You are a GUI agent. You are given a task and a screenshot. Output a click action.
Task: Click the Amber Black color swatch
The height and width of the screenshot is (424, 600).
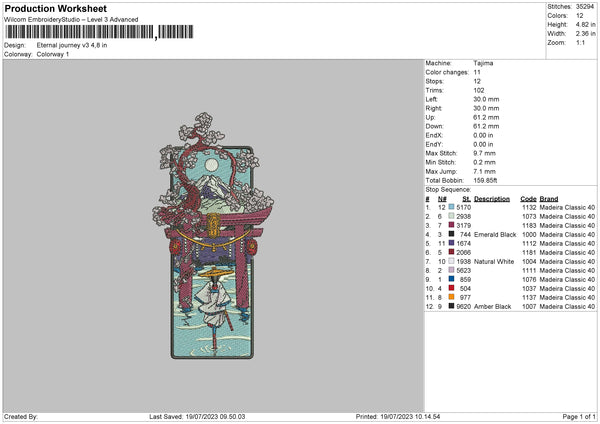coord(451,306)
